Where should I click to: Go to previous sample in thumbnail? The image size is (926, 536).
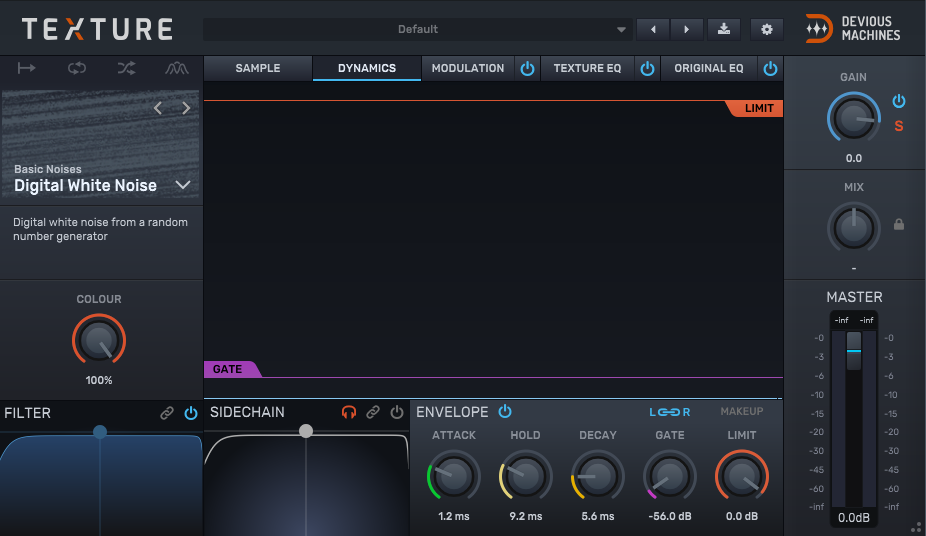[x=158, y=108]
